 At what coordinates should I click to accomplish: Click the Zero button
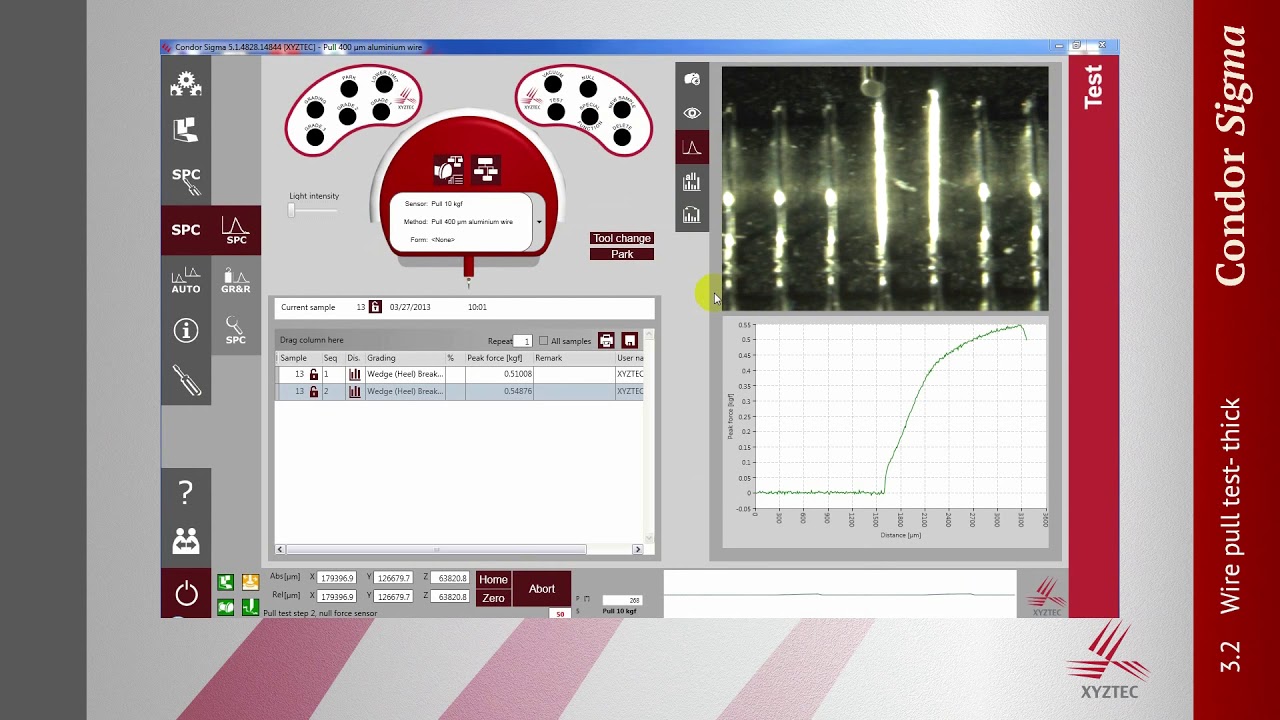pyautogui.click(x=493, y=598)
